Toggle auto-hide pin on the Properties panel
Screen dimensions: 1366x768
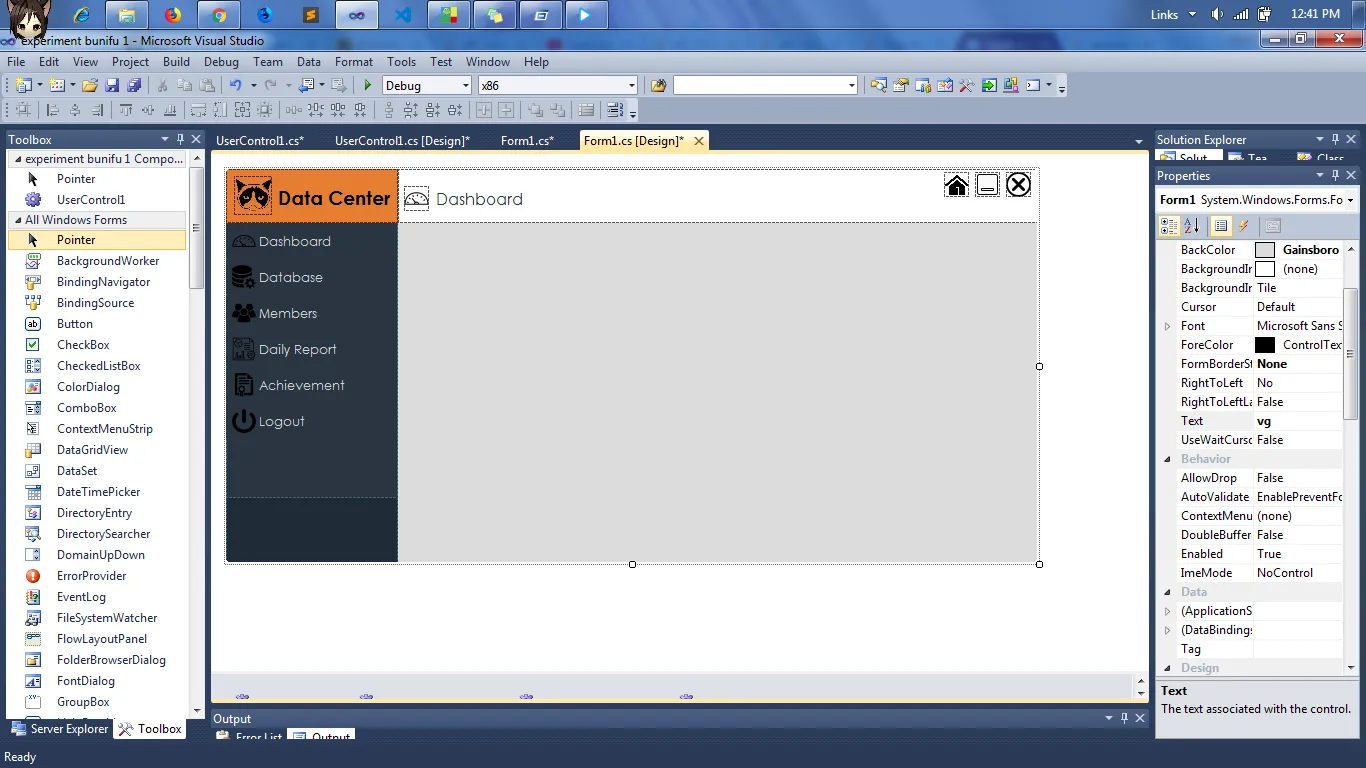click(1335, 175)
